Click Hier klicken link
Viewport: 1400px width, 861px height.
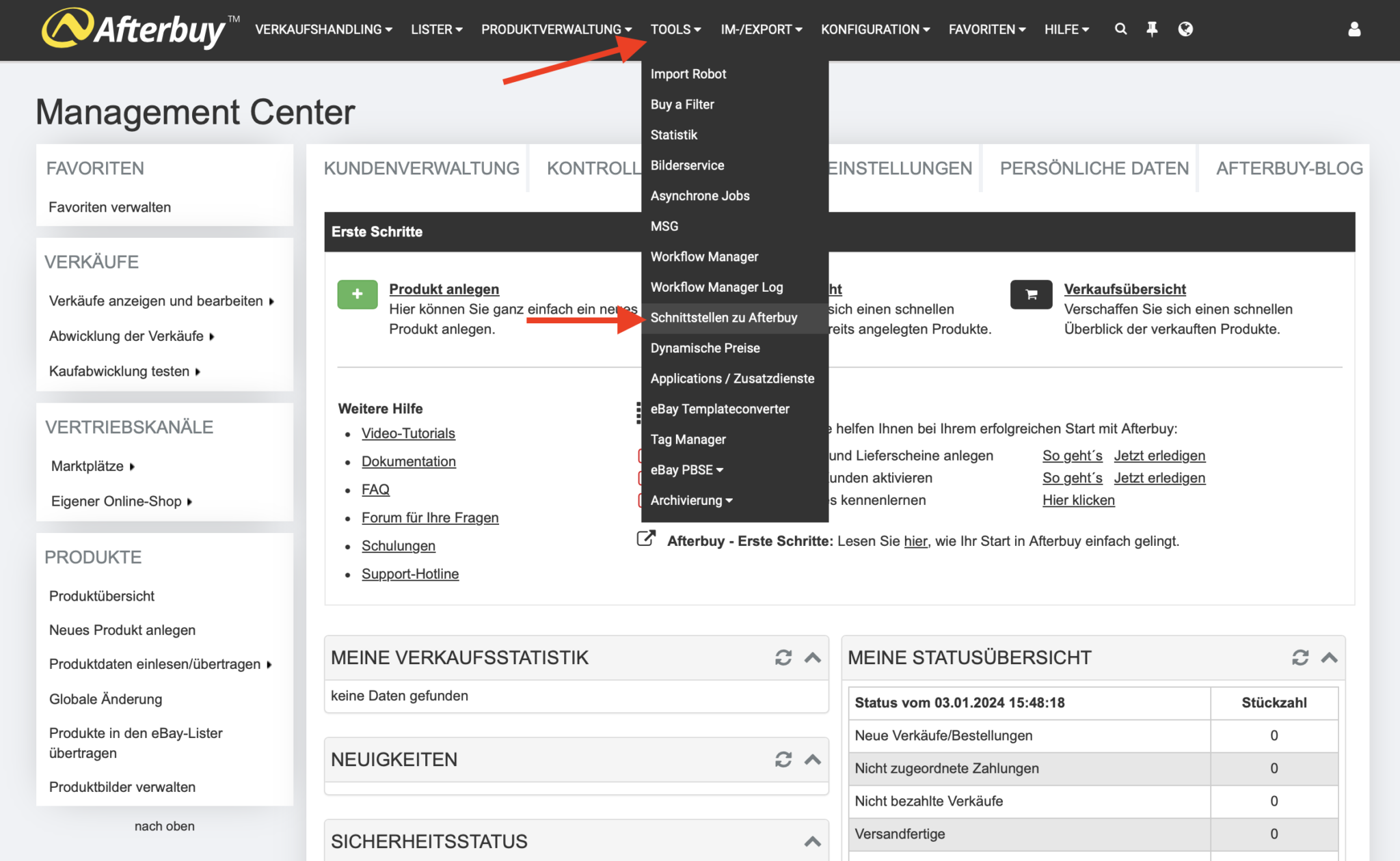click(x=1078, y=500)
